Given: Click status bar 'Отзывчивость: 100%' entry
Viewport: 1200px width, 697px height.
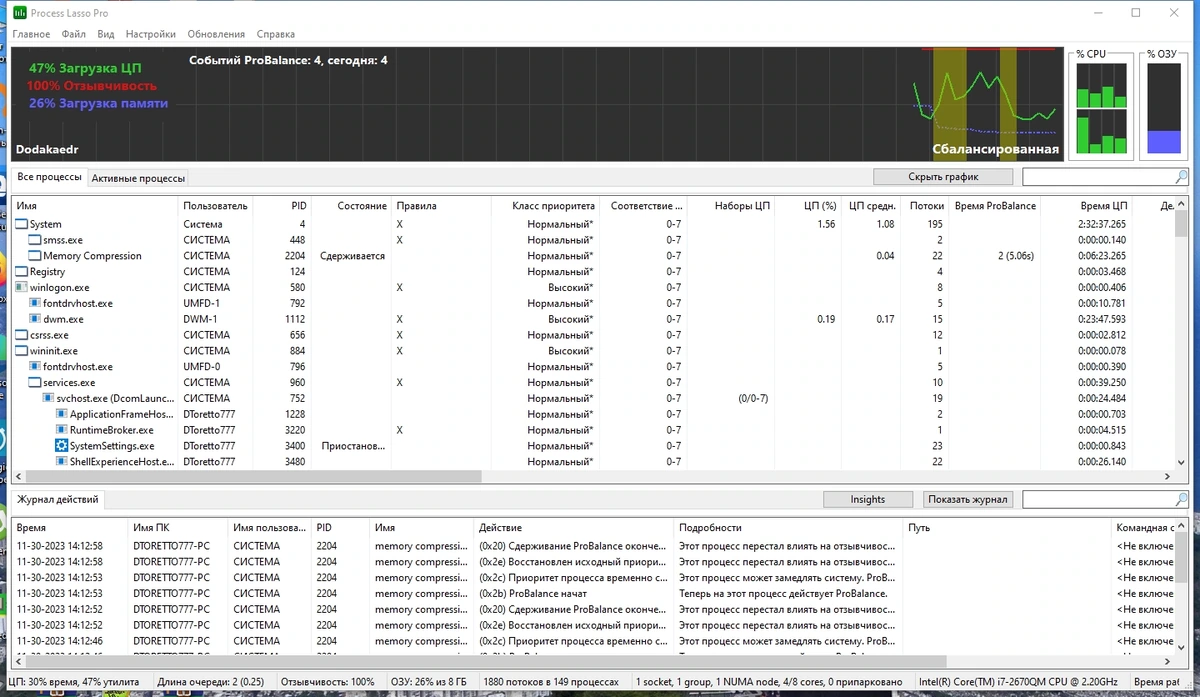Looking at the screenshot, I should point(326,682).
